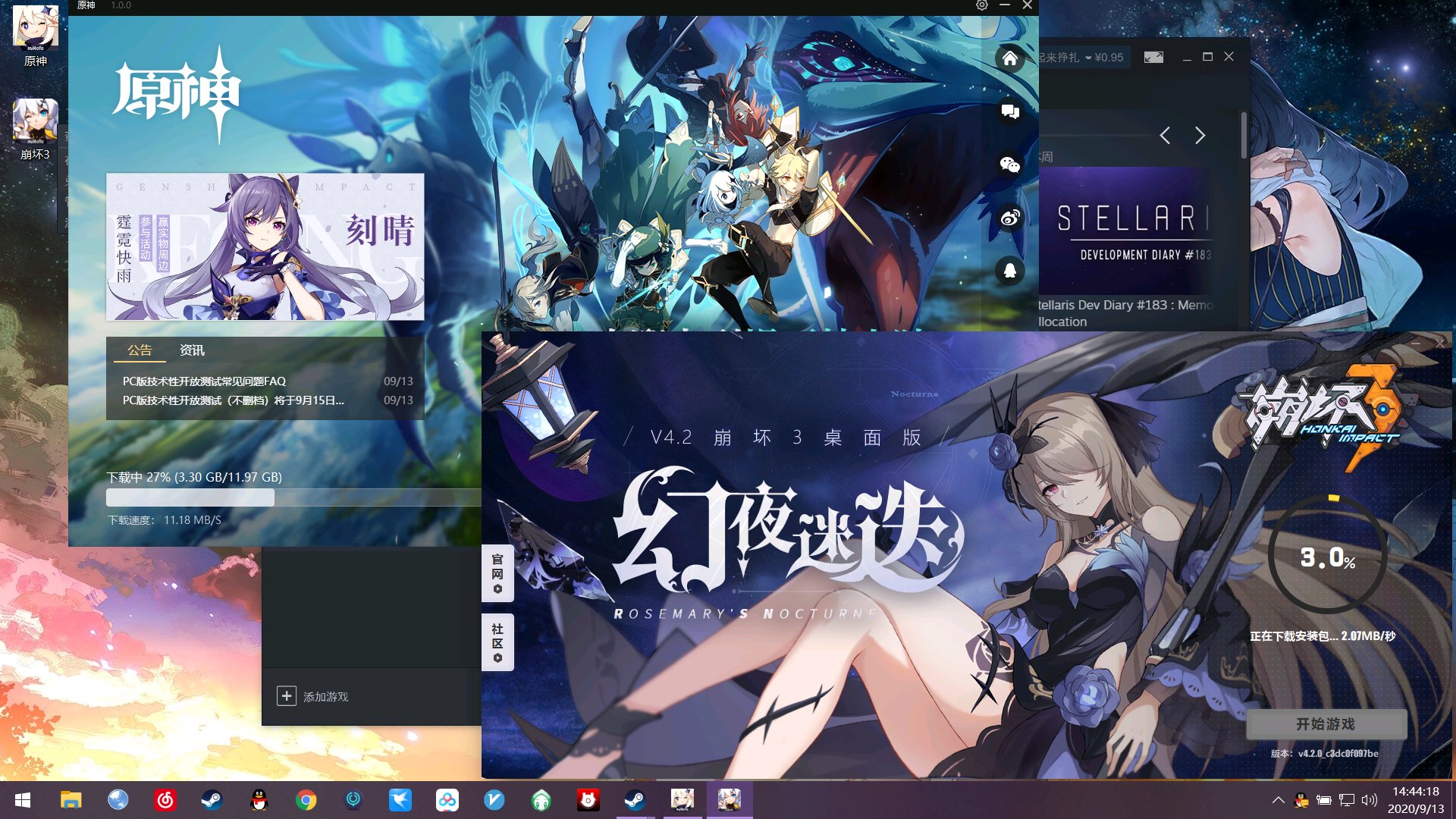Open File Explorer from the taskbar
Screen dimensions: 1456x819
click(x=71, y=800)
